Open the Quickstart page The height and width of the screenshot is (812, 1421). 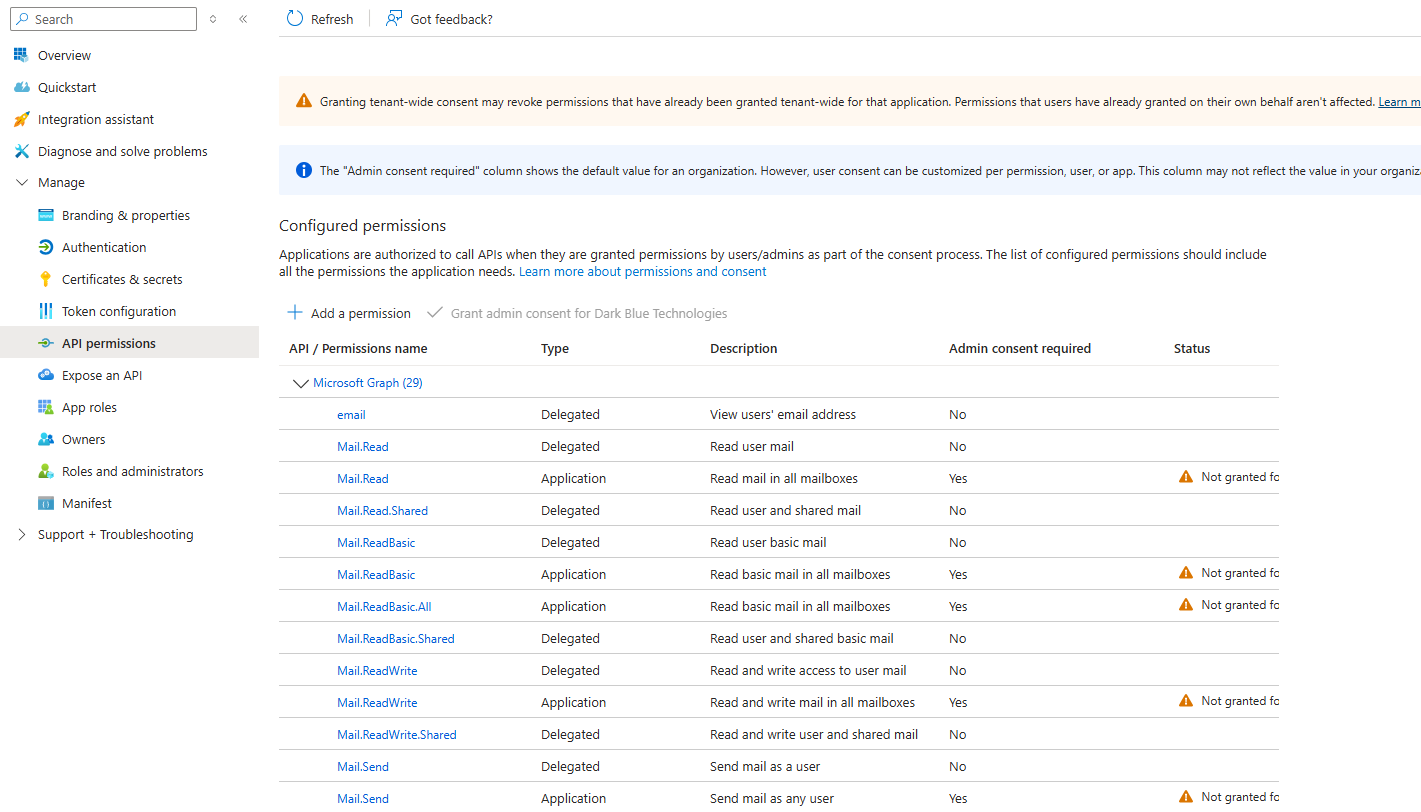[x=67, y=87]
